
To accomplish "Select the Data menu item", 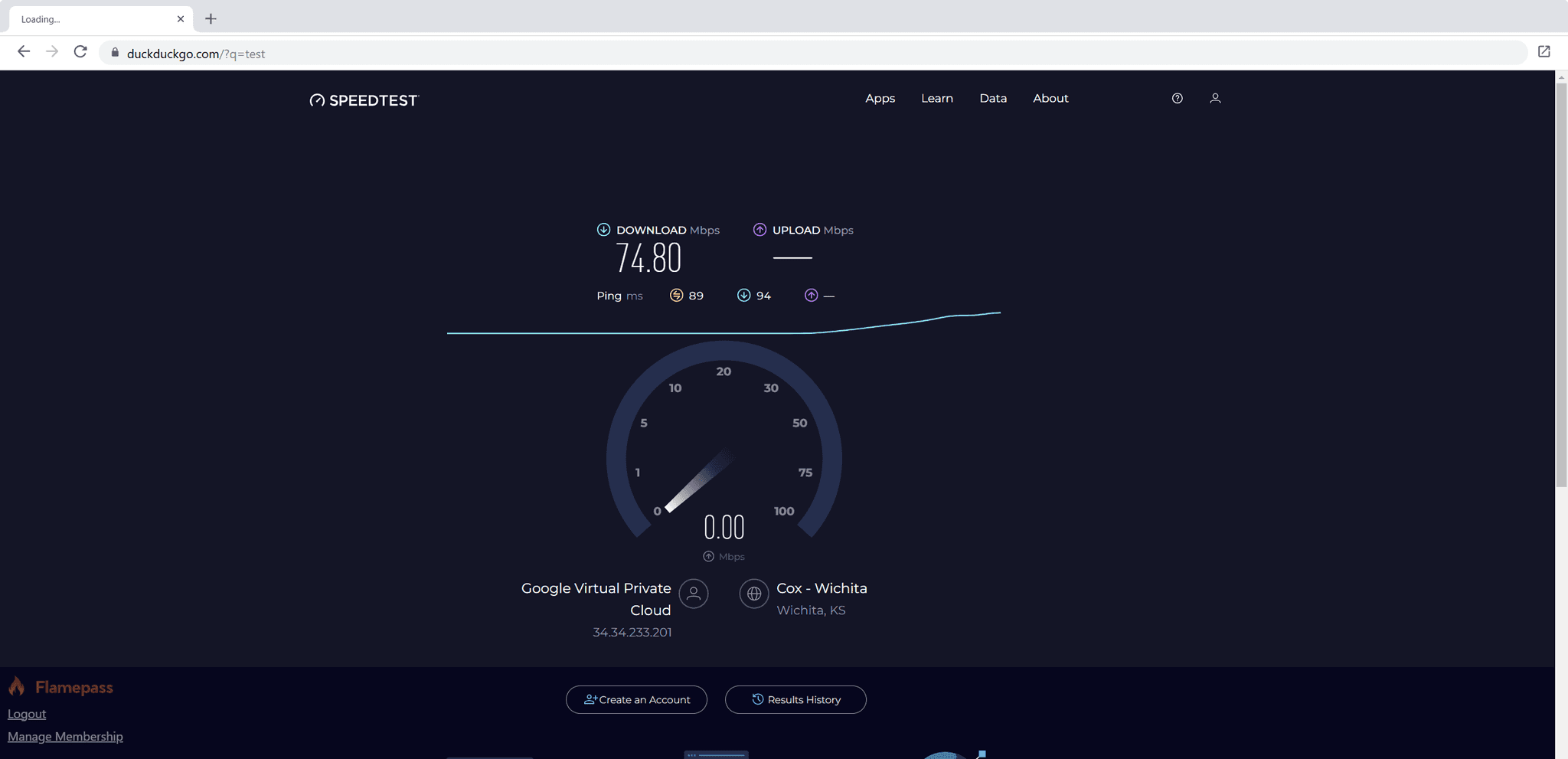I will point(993,98).
